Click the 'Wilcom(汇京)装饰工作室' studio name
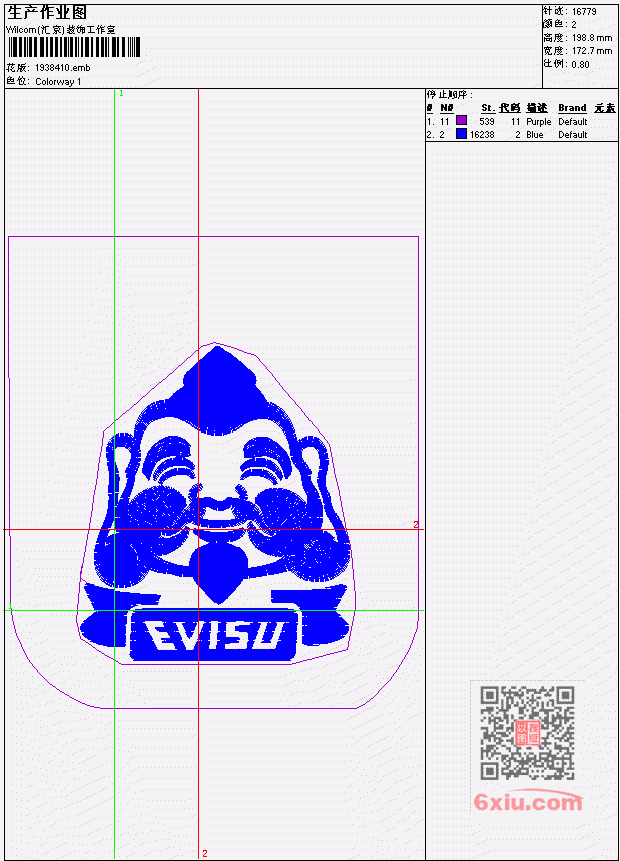 pos(60,30)
